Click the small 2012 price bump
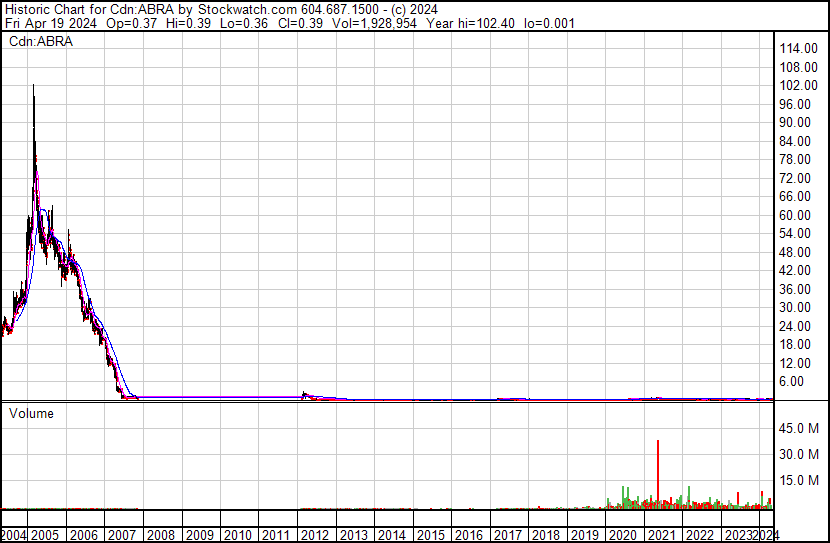This screenshot has height=543, width=830. 305,394
